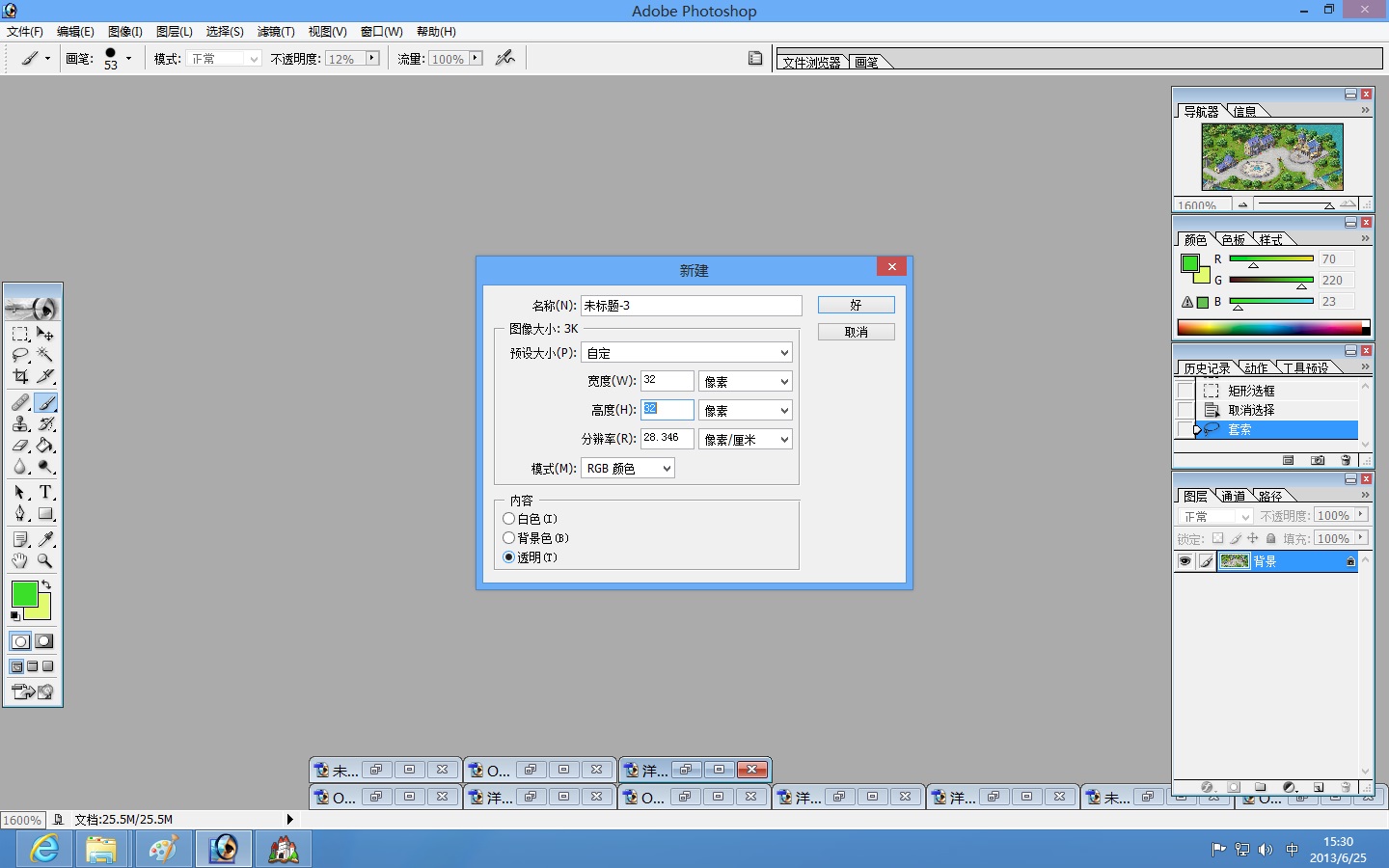This screenshot has height=868, width=1389.
Task: Choose the Pen tool
Action: point(20,513)
